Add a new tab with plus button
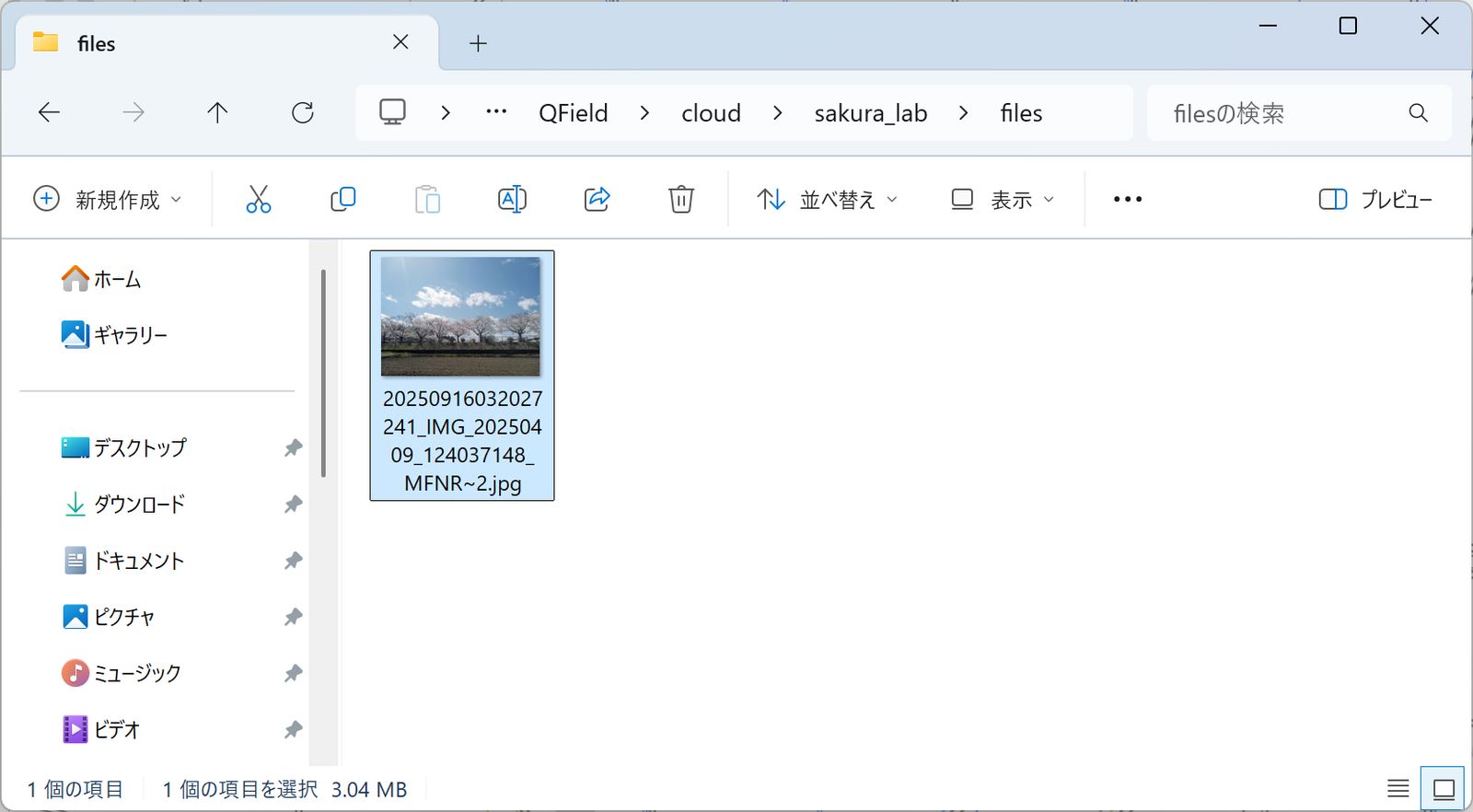This screenshot has height=812, width=1473. tap(478, 42)
